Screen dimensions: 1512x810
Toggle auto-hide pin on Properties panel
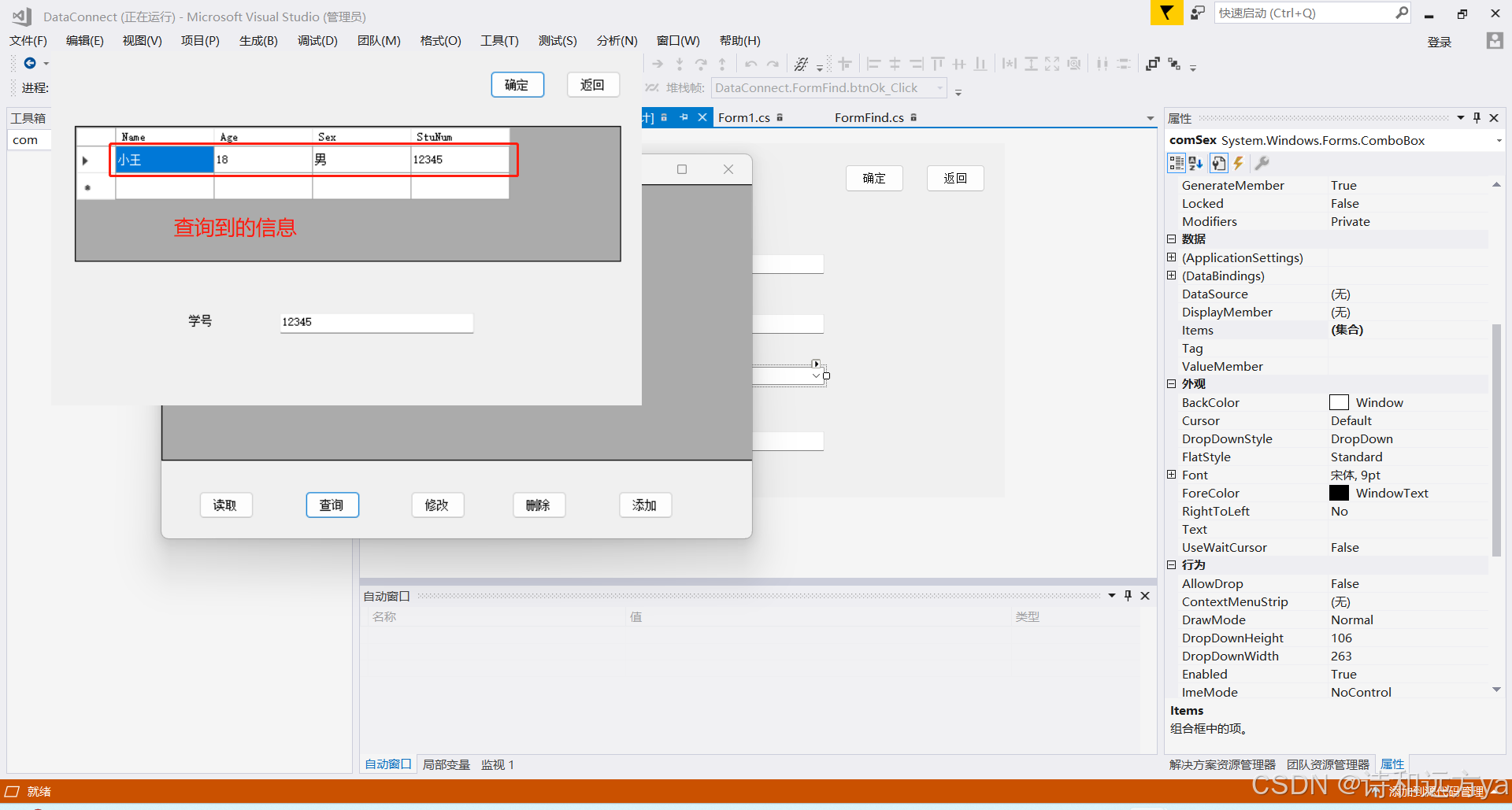pos(1477,118)
